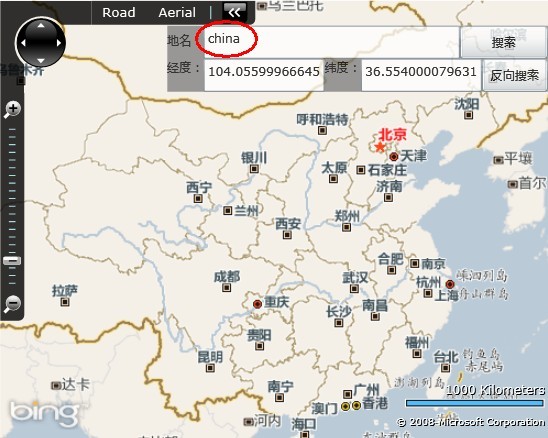The height and width of the screenshot is (438, 548).
Task: Focus the 纬度 latitude input field
Action: [421, 75]
